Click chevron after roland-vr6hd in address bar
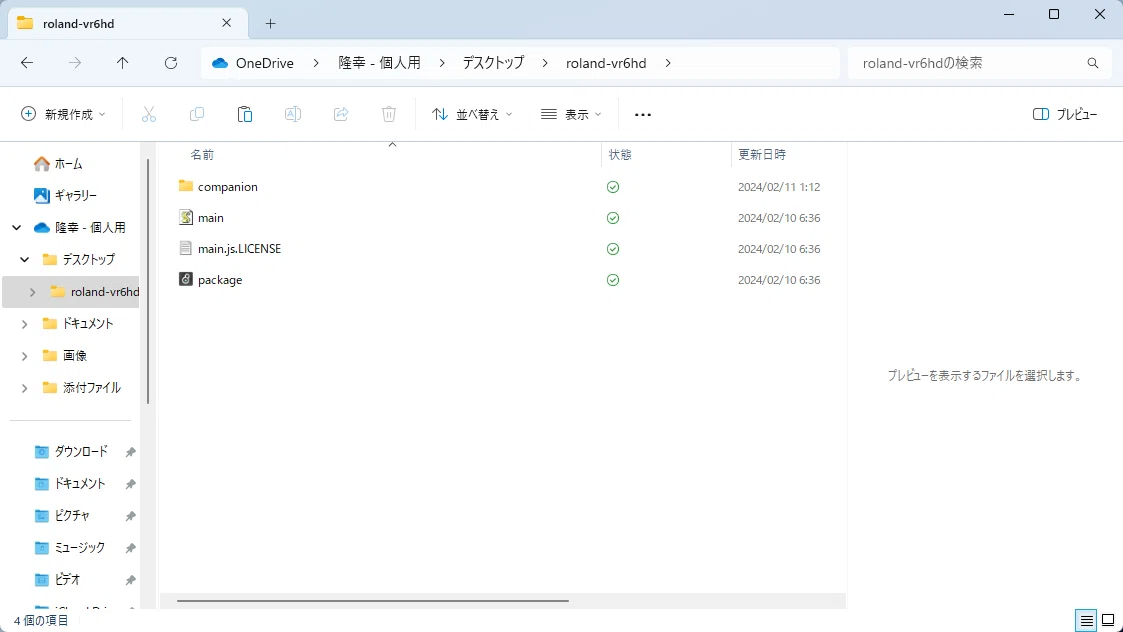 (x=667, y=63)
